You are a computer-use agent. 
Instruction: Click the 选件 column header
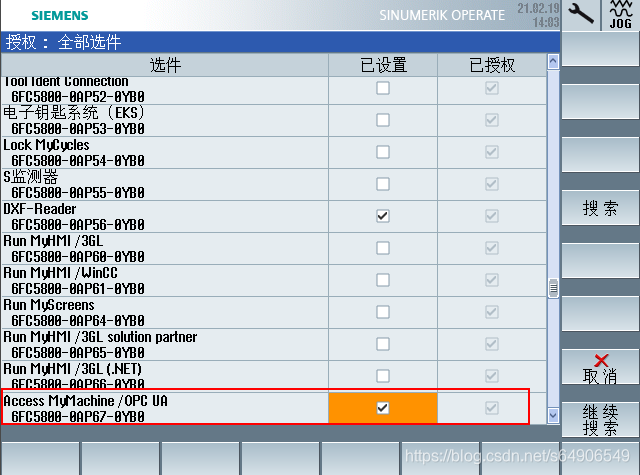165,65
